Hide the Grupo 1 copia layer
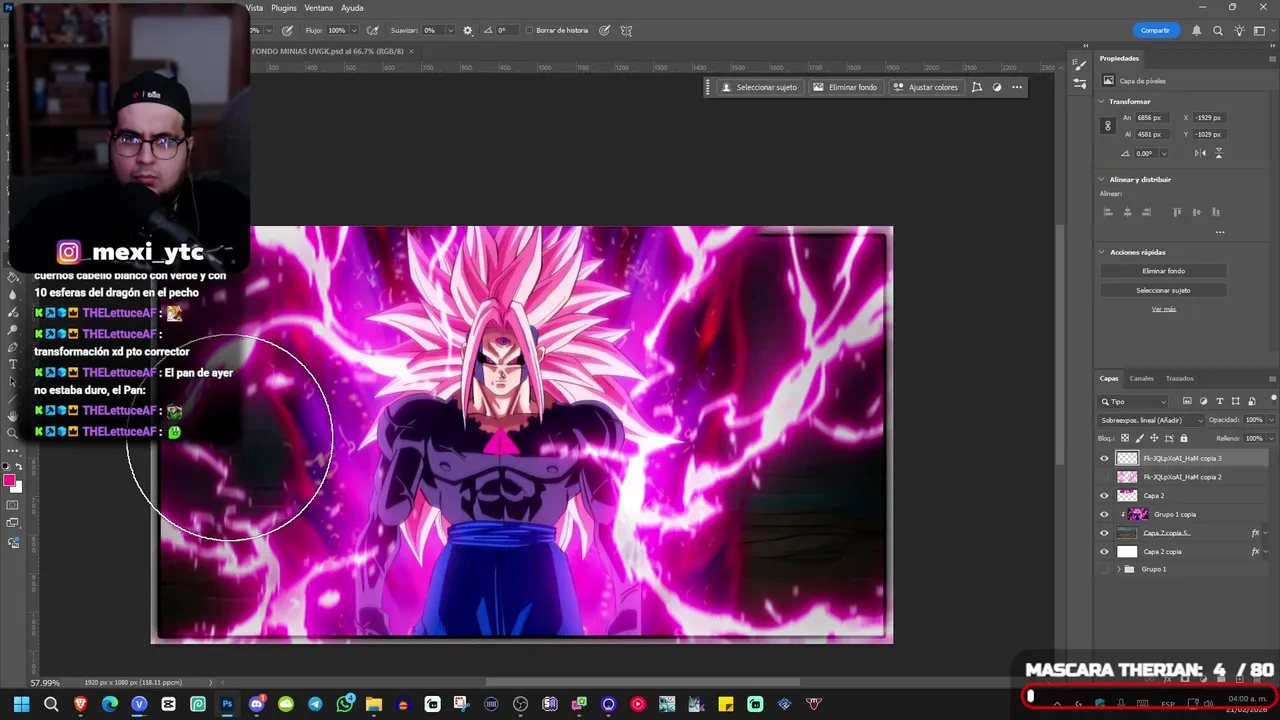The image size is (1280, 720). pyautogui.click(x=1104, y=514)
